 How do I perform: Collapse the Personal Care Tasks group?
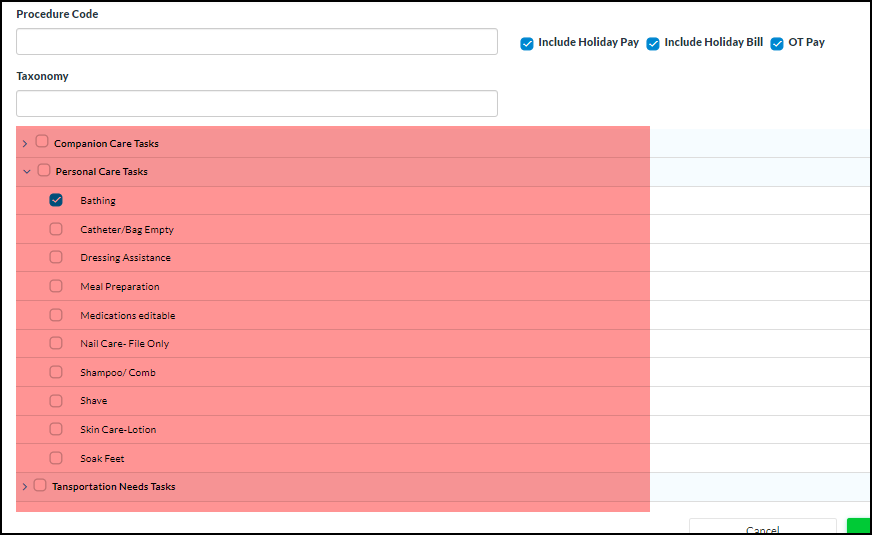(26, 172)
